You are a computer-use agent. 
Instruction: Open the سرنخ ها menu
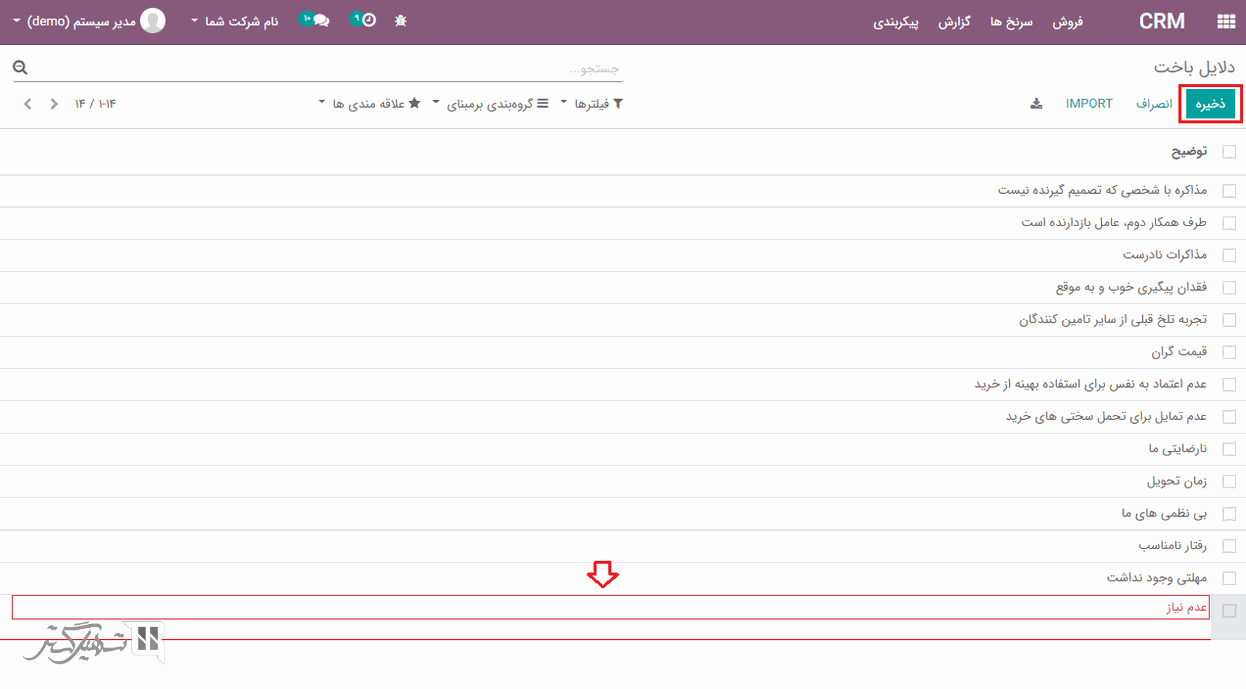(1011, 21)
